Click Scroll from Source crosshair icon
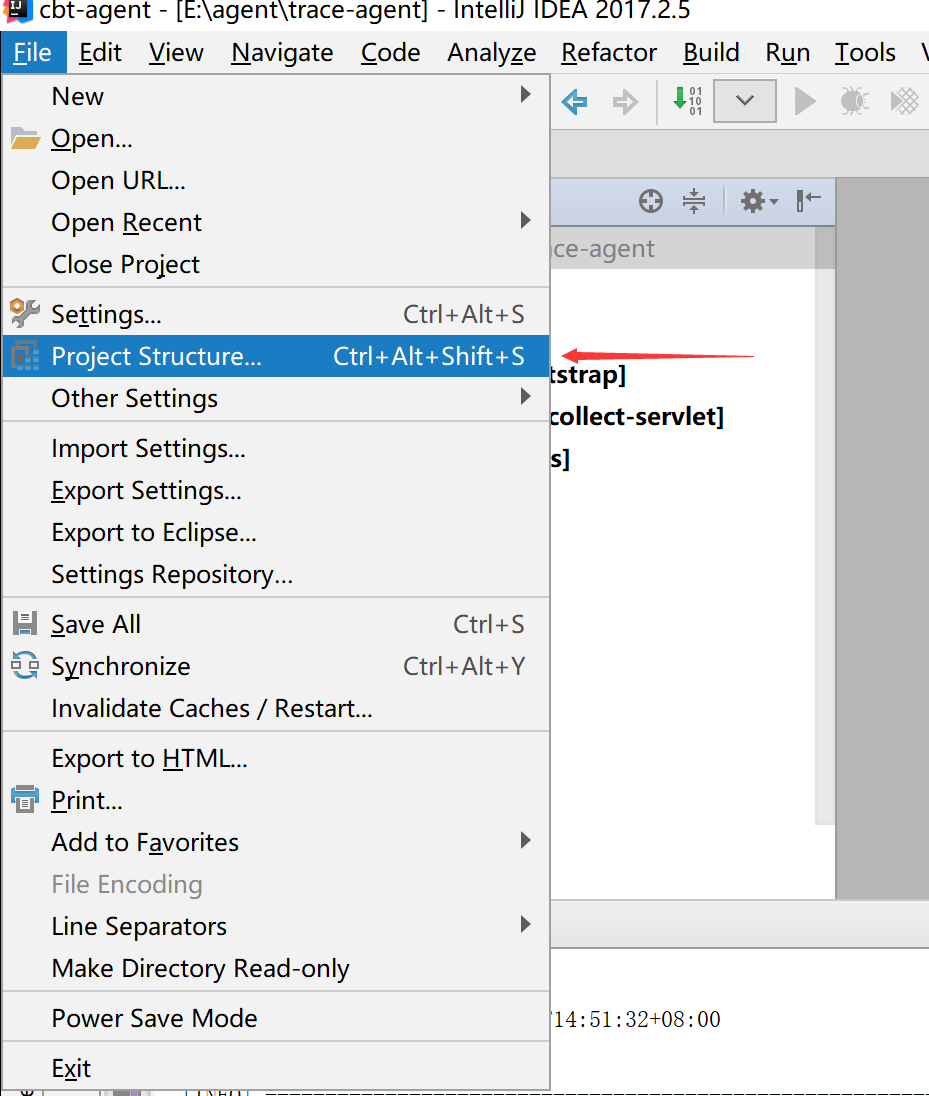 coord(651,201)
